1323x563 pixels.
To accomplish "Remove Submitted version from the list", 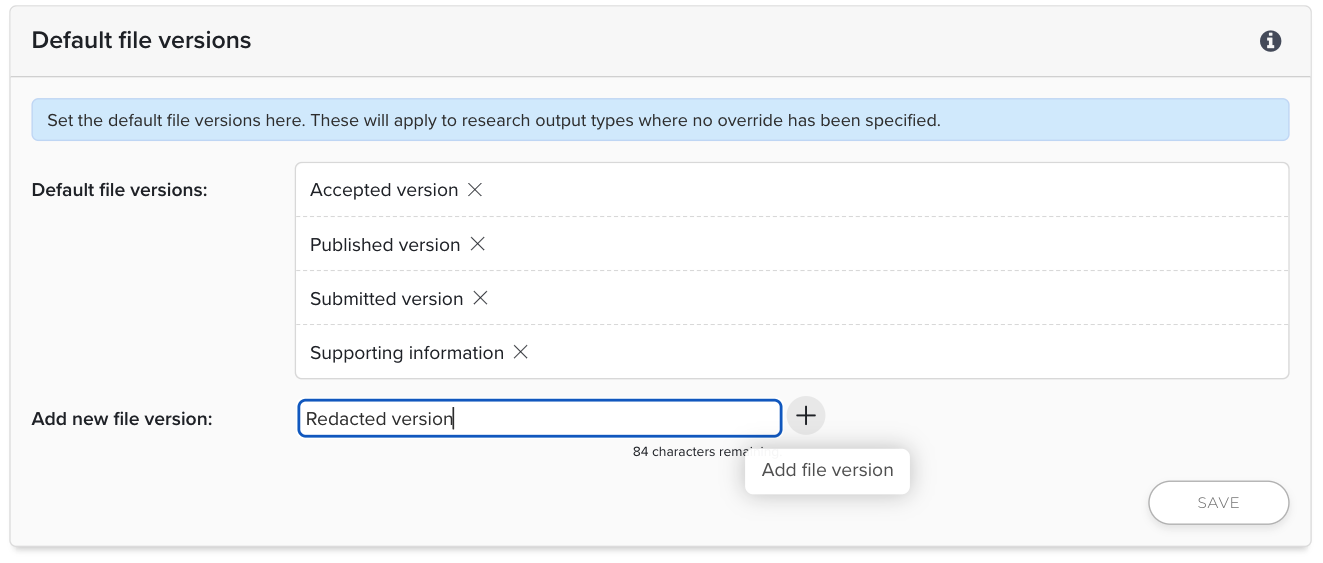I will [x=480, y=298].
